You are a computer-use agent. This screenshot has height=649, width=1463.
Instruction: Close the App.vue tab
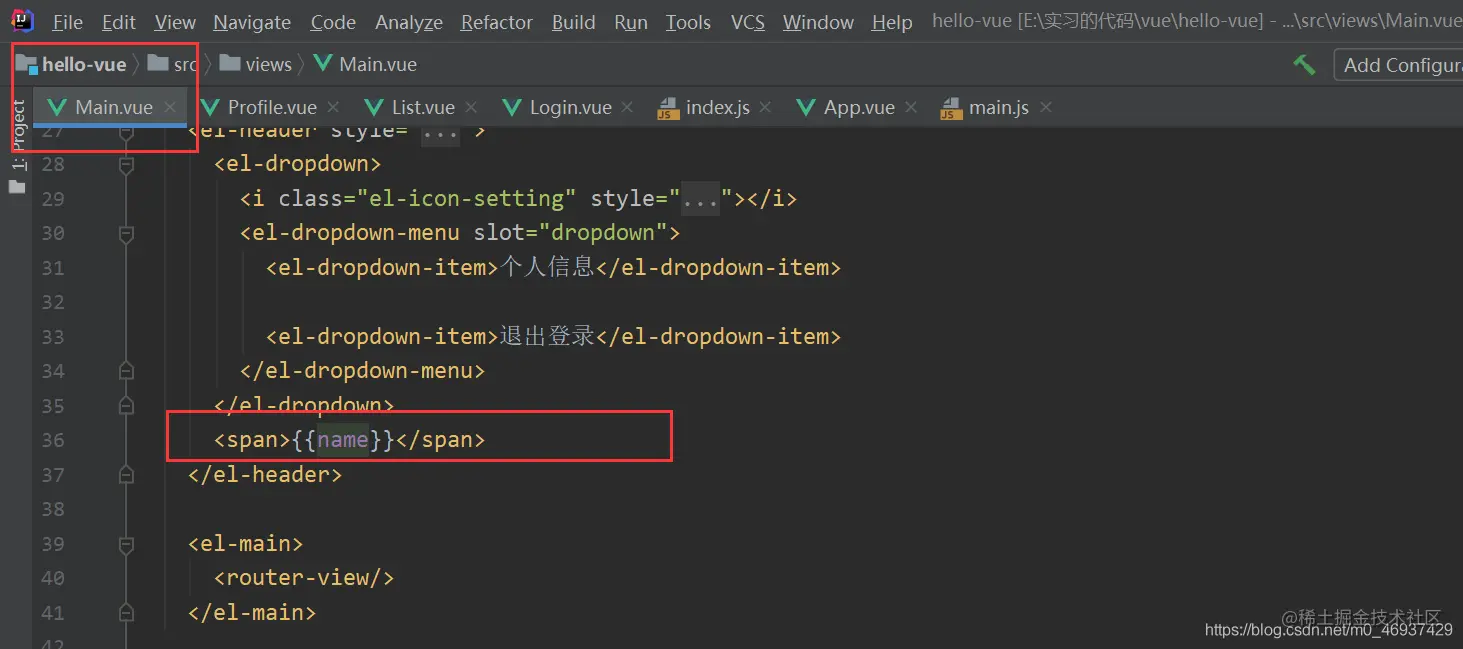click(x=911, y=107)
